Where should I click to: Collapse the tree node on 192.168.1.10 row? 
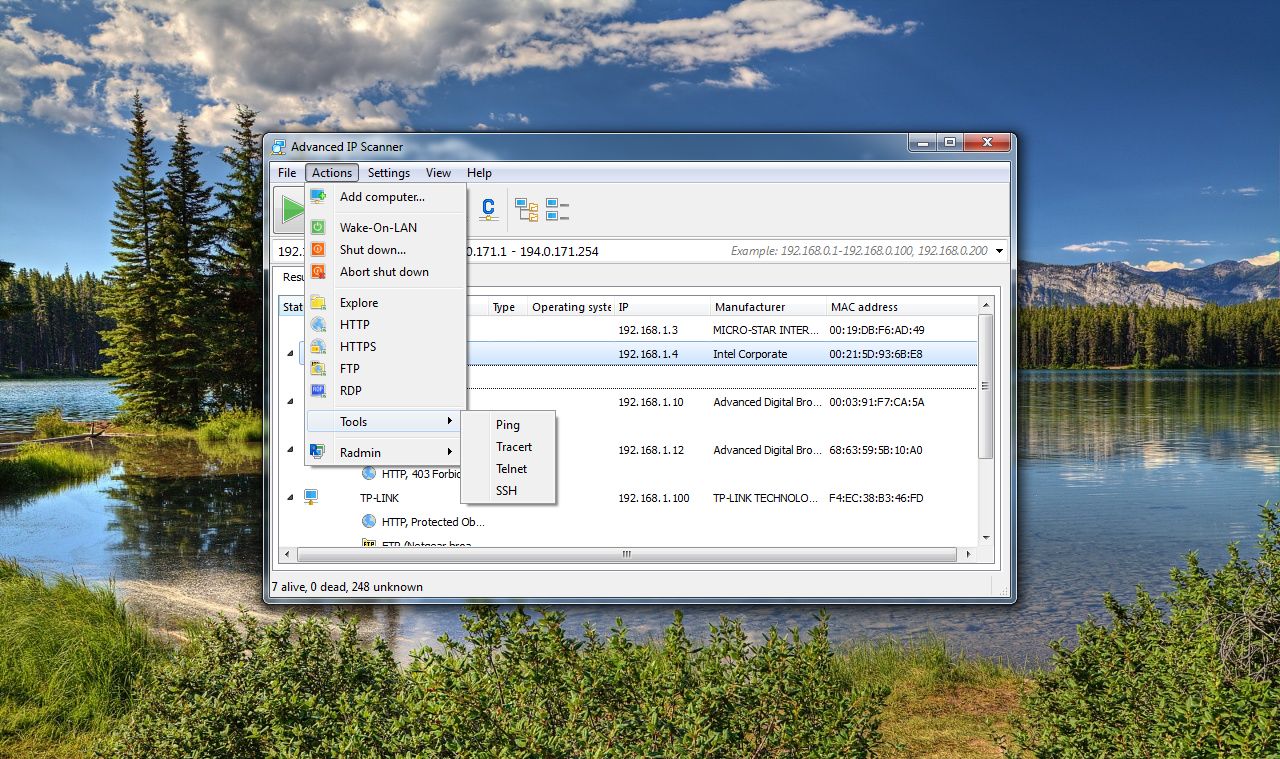coord(291,402)
